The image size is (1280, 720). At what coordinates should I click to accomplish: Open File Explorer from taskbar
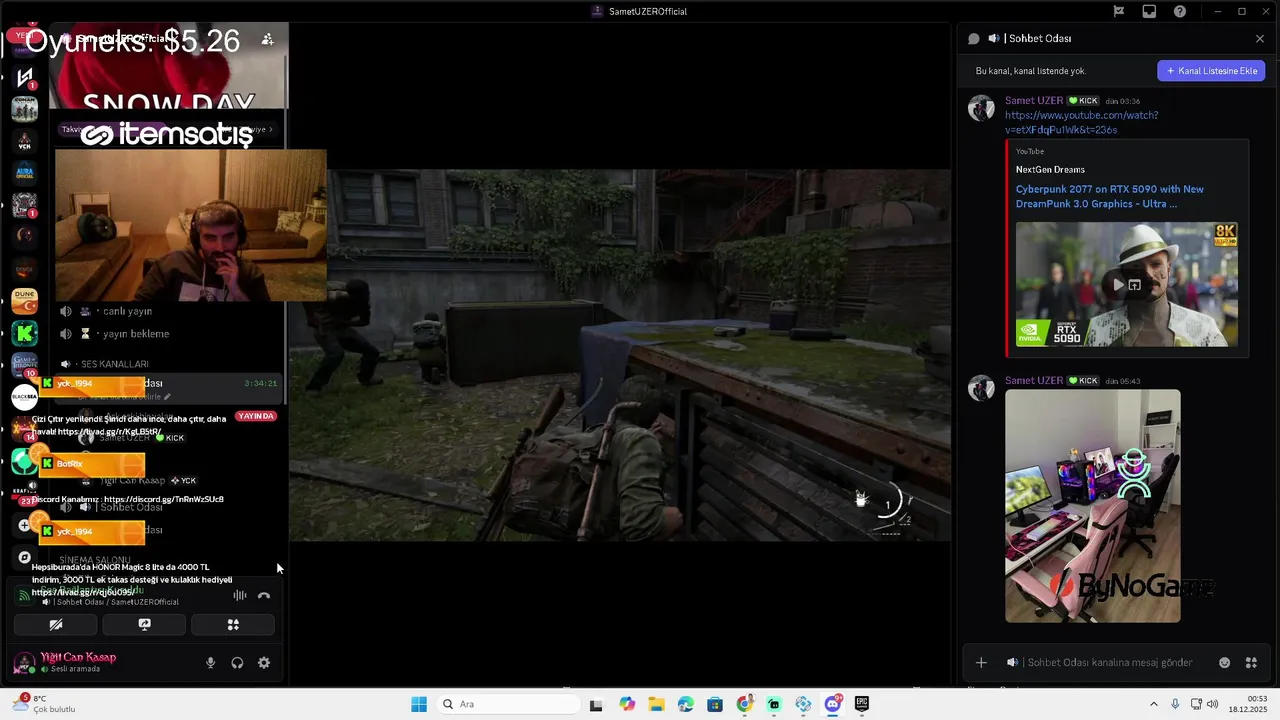point(656,704)
